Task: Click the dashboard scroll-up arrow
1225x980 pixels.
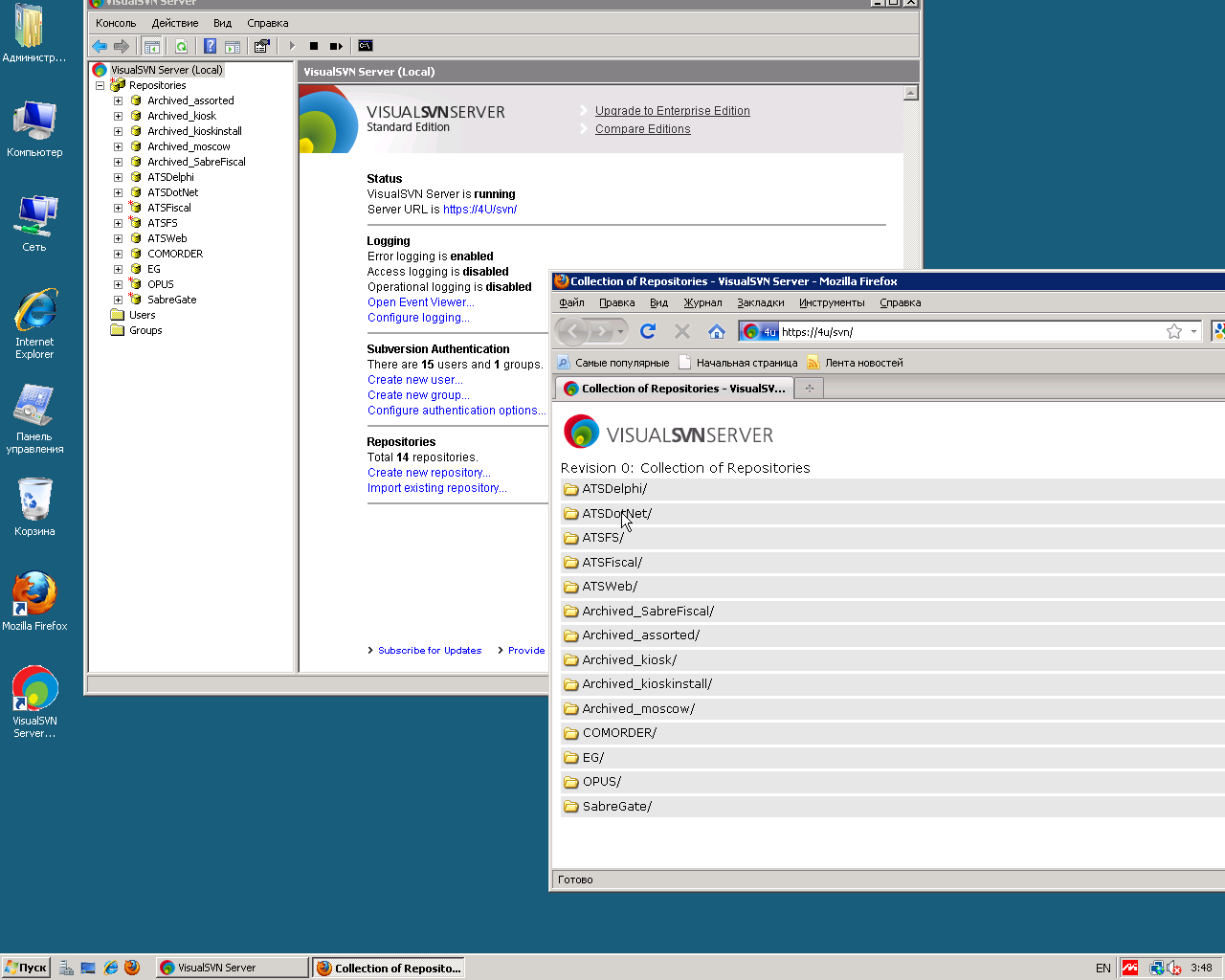Action: (x=911, y=93)
